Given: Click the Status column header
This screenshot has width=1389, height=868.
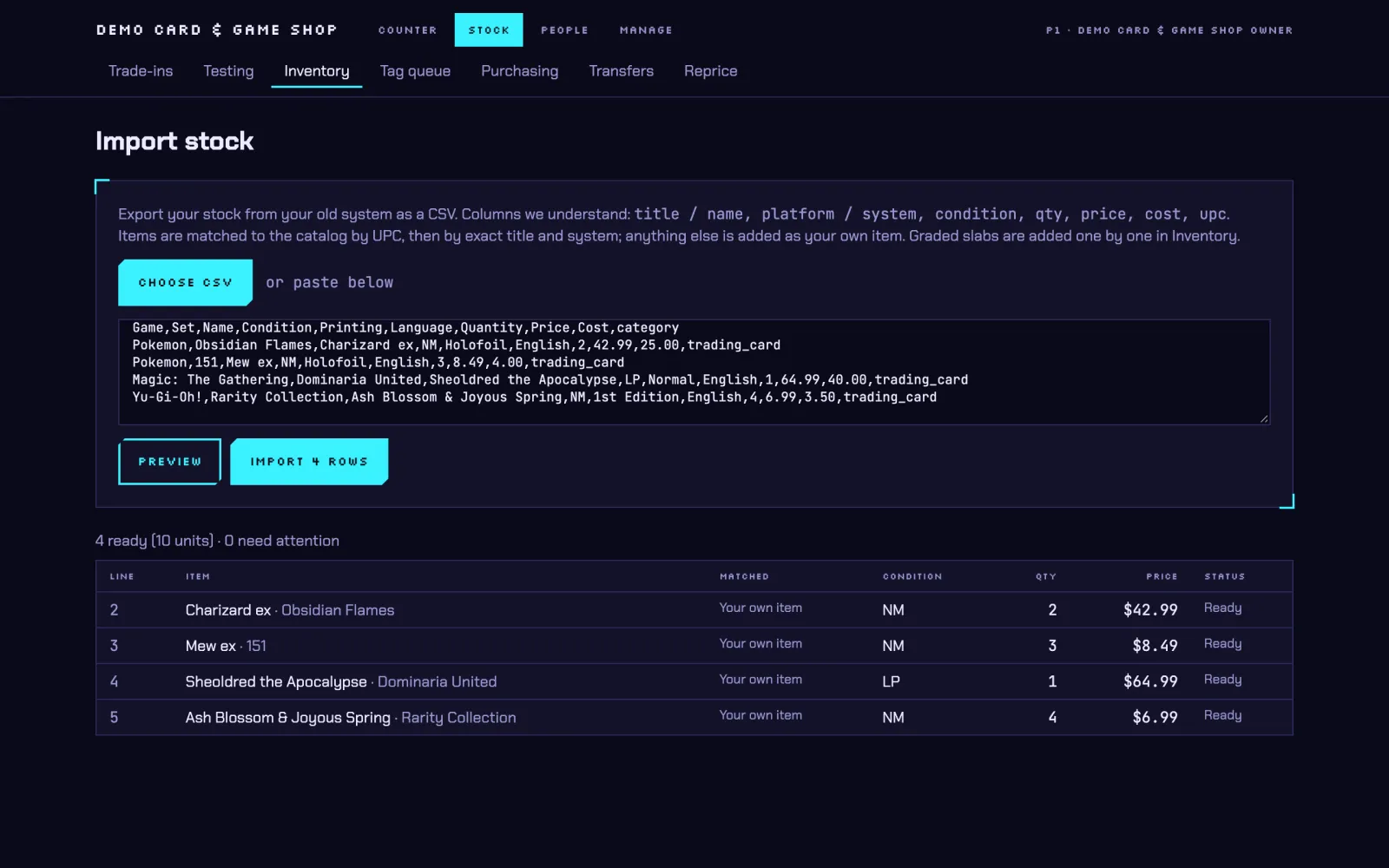Looking at the screenshot, I should (x=1224, y=576).
